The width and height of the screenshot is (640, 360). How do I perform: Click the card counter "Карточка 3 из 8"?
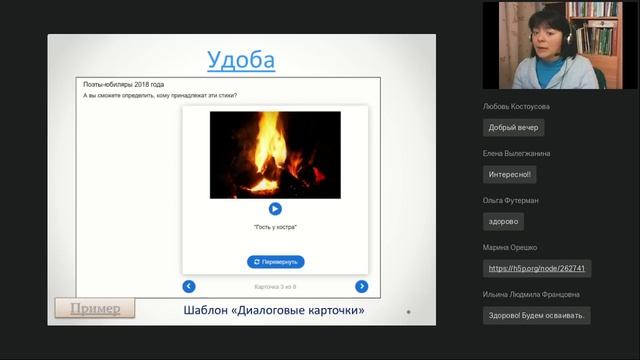click(275, 287)
